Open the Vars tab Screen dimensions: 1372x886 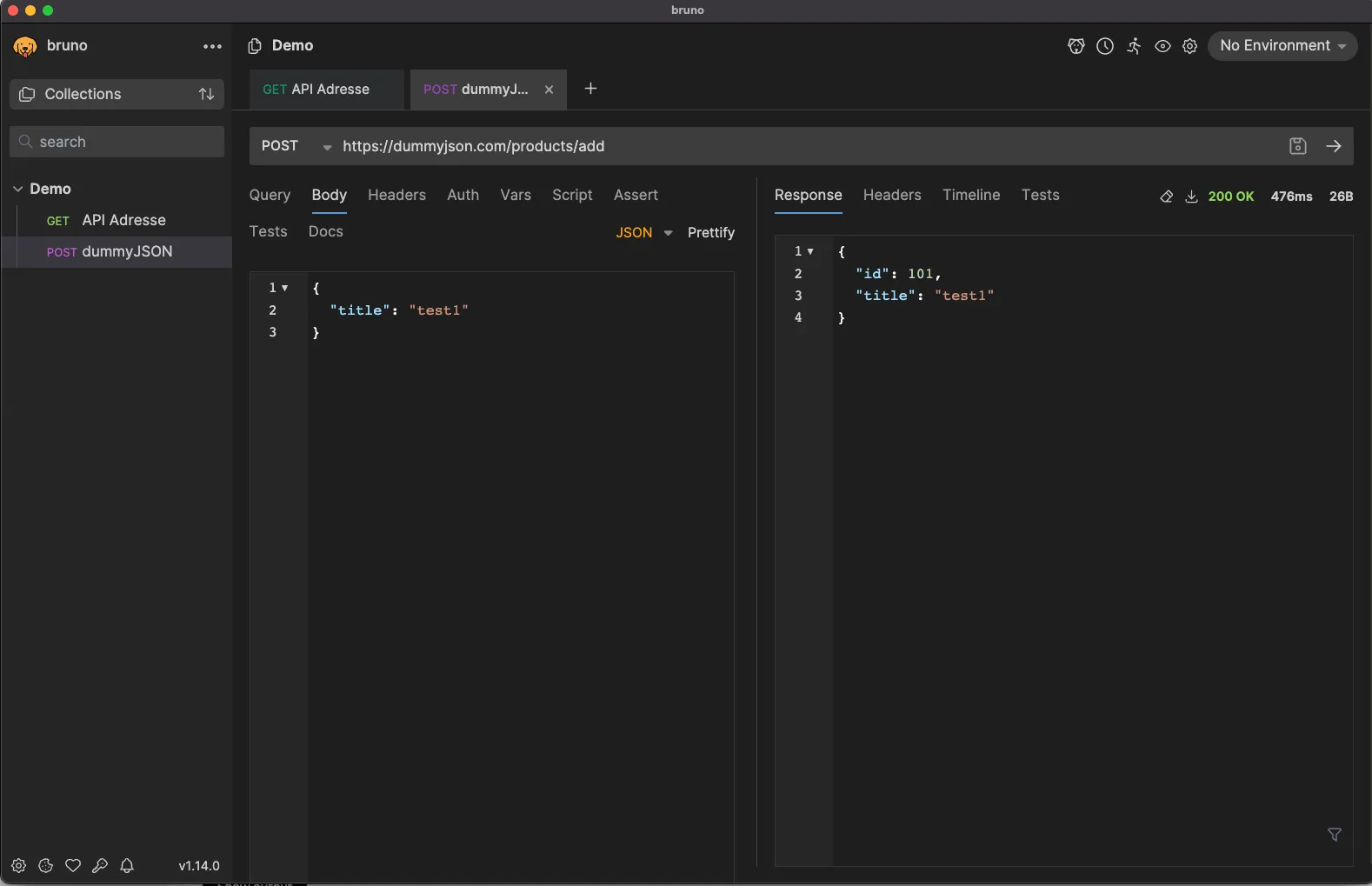click(516, 195)
